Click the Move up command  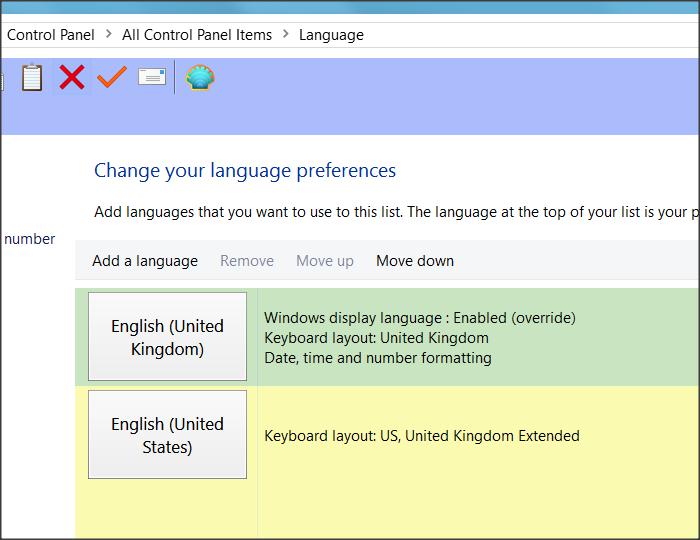pyautogui.click(x=325, y=261)
